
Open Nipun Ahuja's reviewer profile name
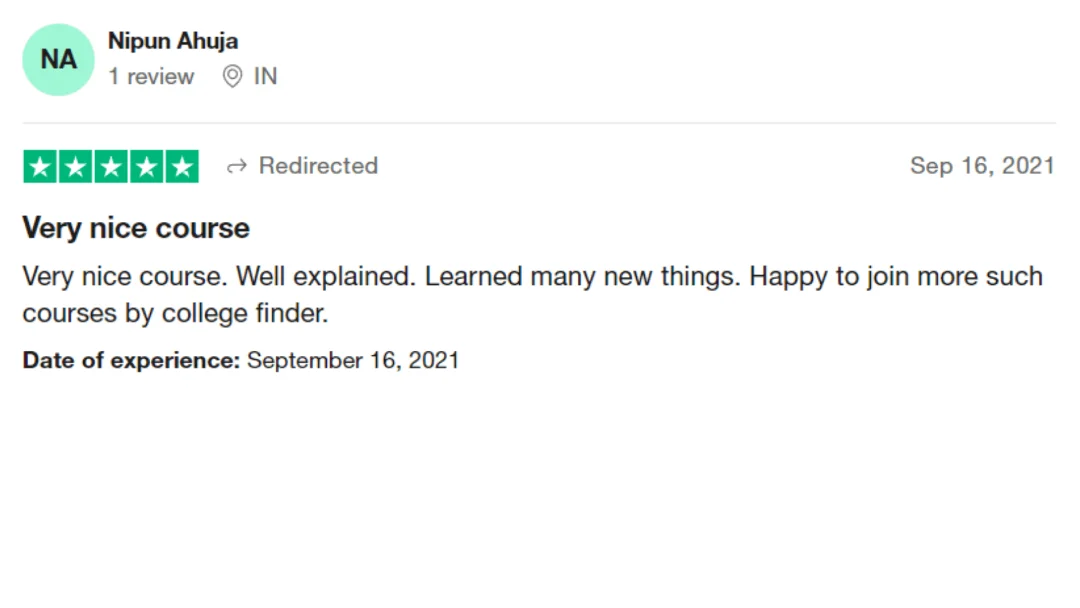point(173,41)
